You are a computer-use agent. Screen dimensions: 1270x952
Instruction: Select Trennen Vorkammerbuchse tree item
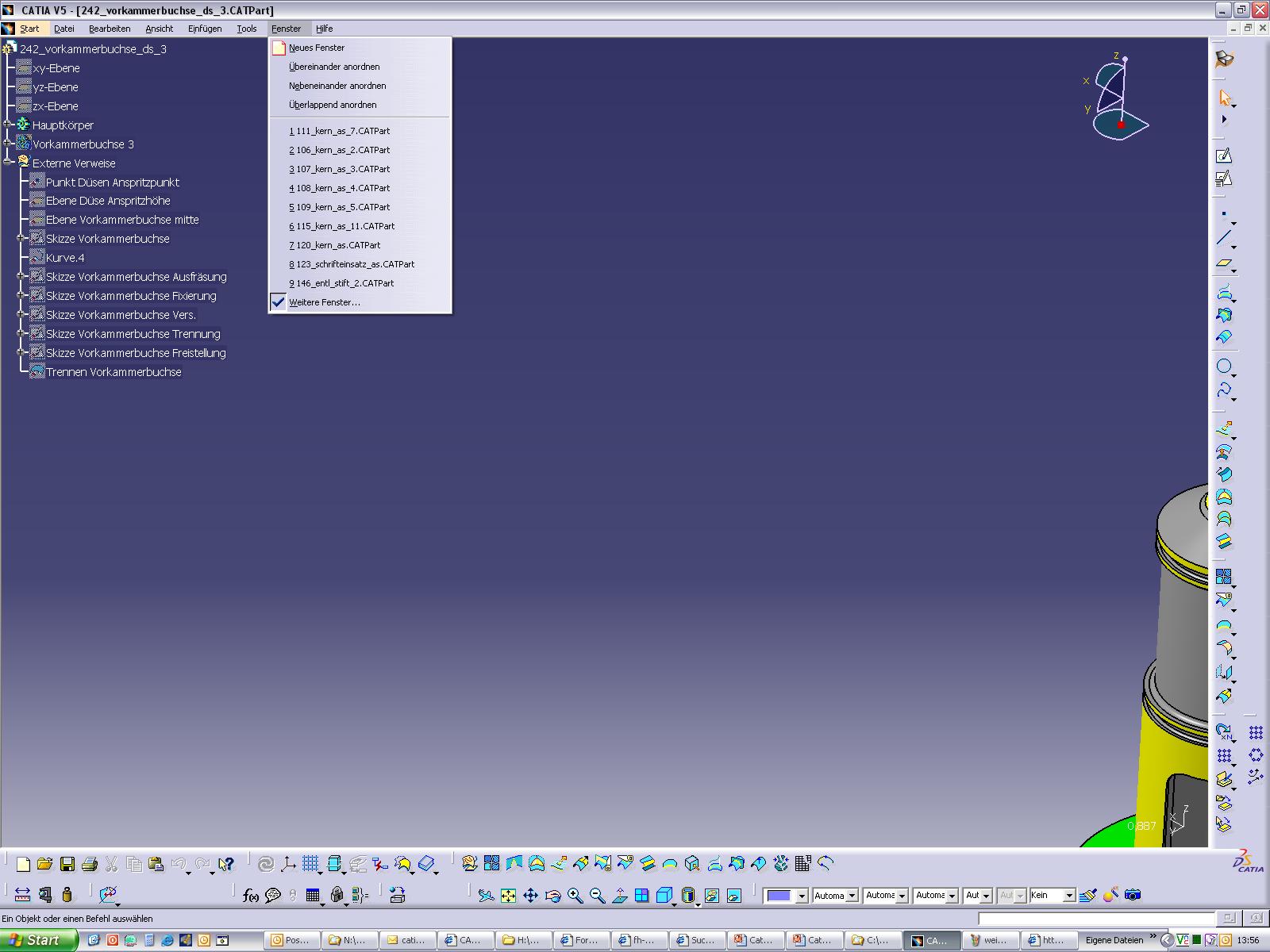point(106,372)
